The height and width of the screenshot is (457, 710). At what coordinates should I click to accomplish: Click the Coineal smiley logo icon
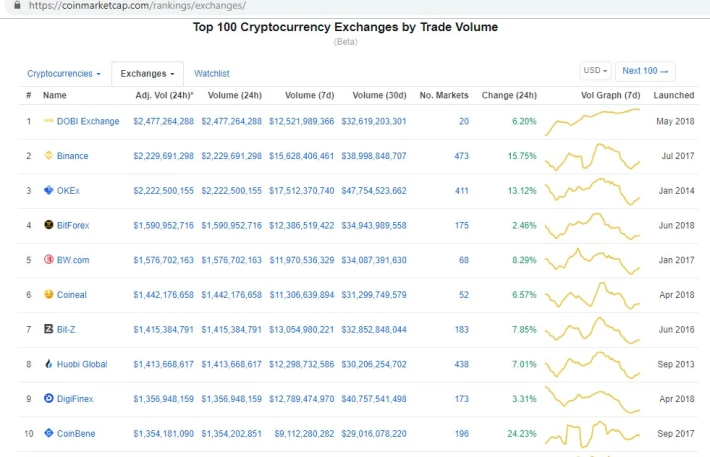[x=48, y=294]
